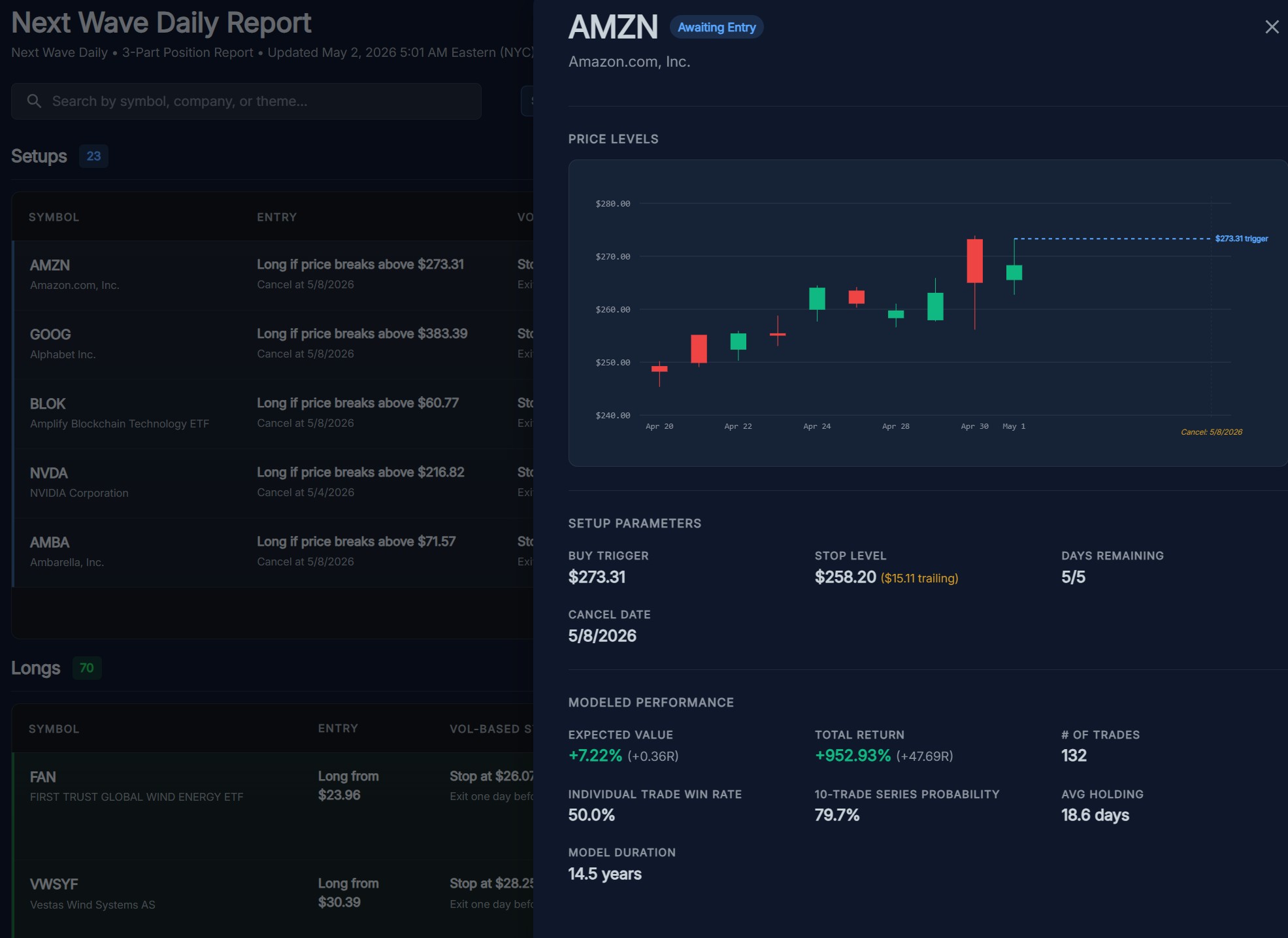Open the BLOK setup row

[x=273, y=414]
